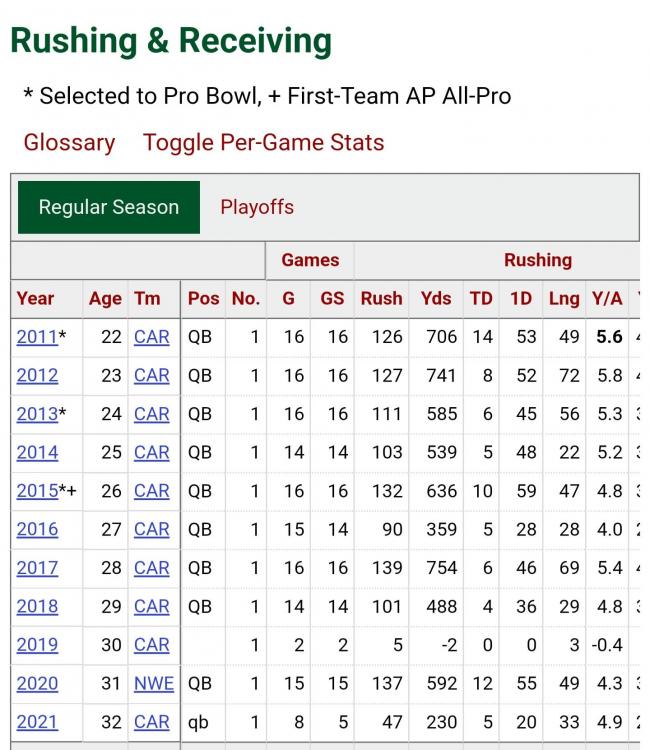Select the Regular Season tab
The image size is (650, 750).
[109, 208]
